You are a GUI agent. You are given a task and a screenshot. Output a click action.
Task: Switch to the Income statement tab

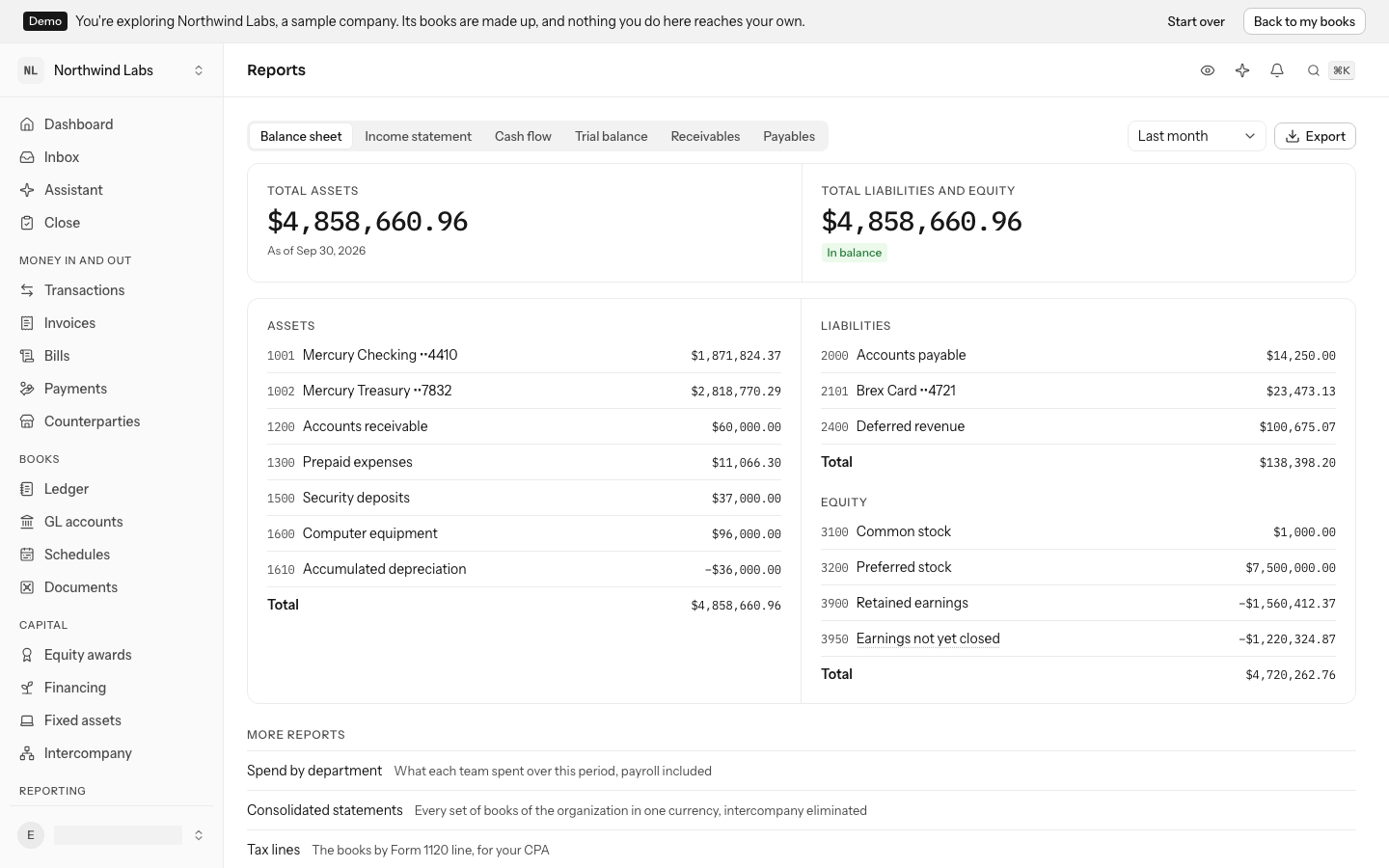pos(418,136)
